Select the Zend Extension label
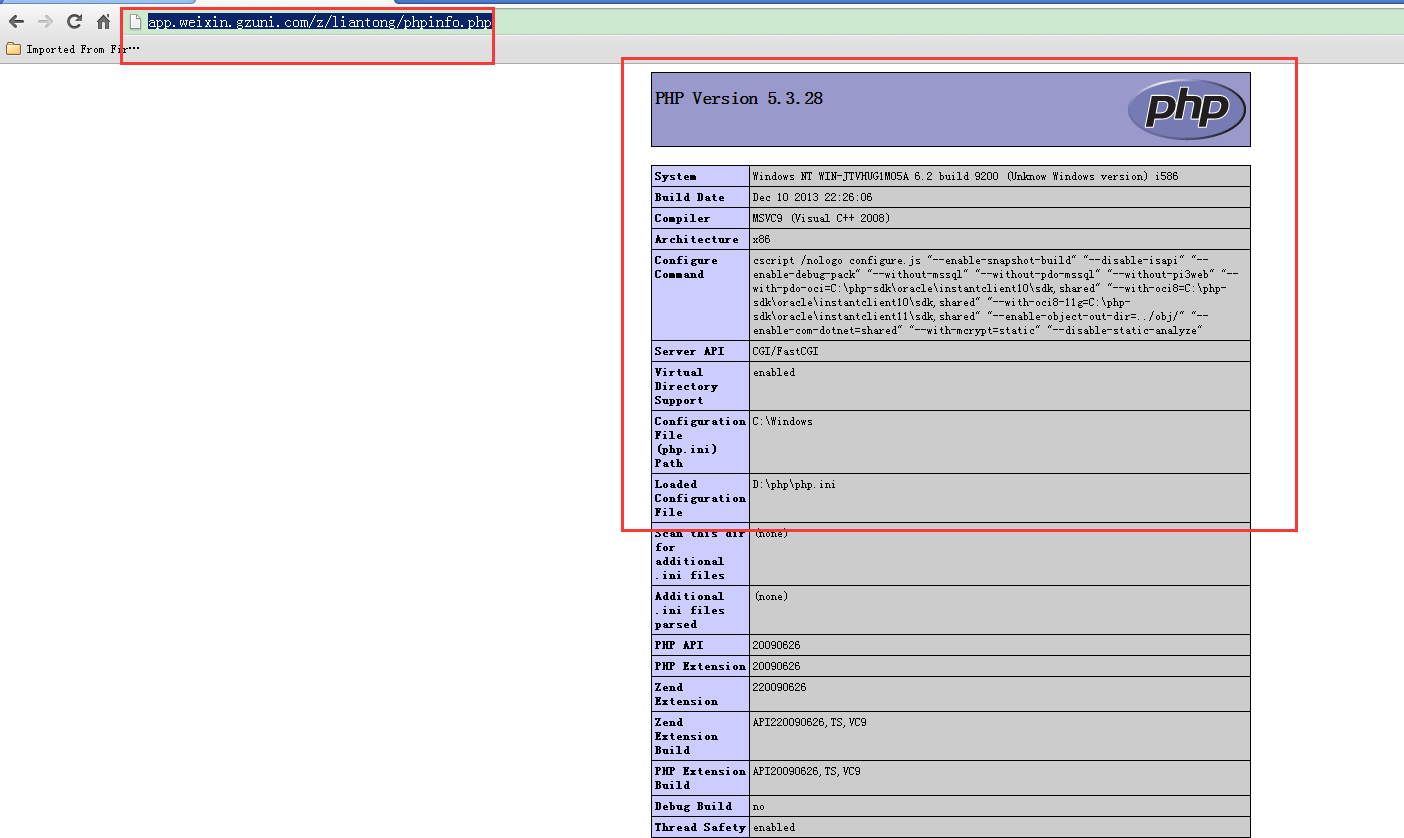This screenshot has width=1404, height=838. tap(686, 694)
